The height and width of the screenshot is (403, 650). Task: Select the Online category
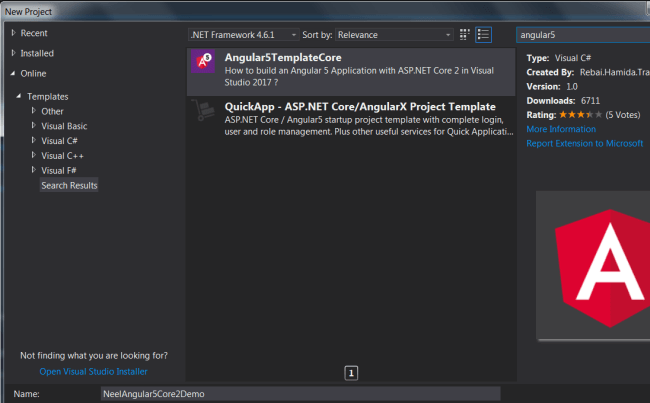[33, 74]
